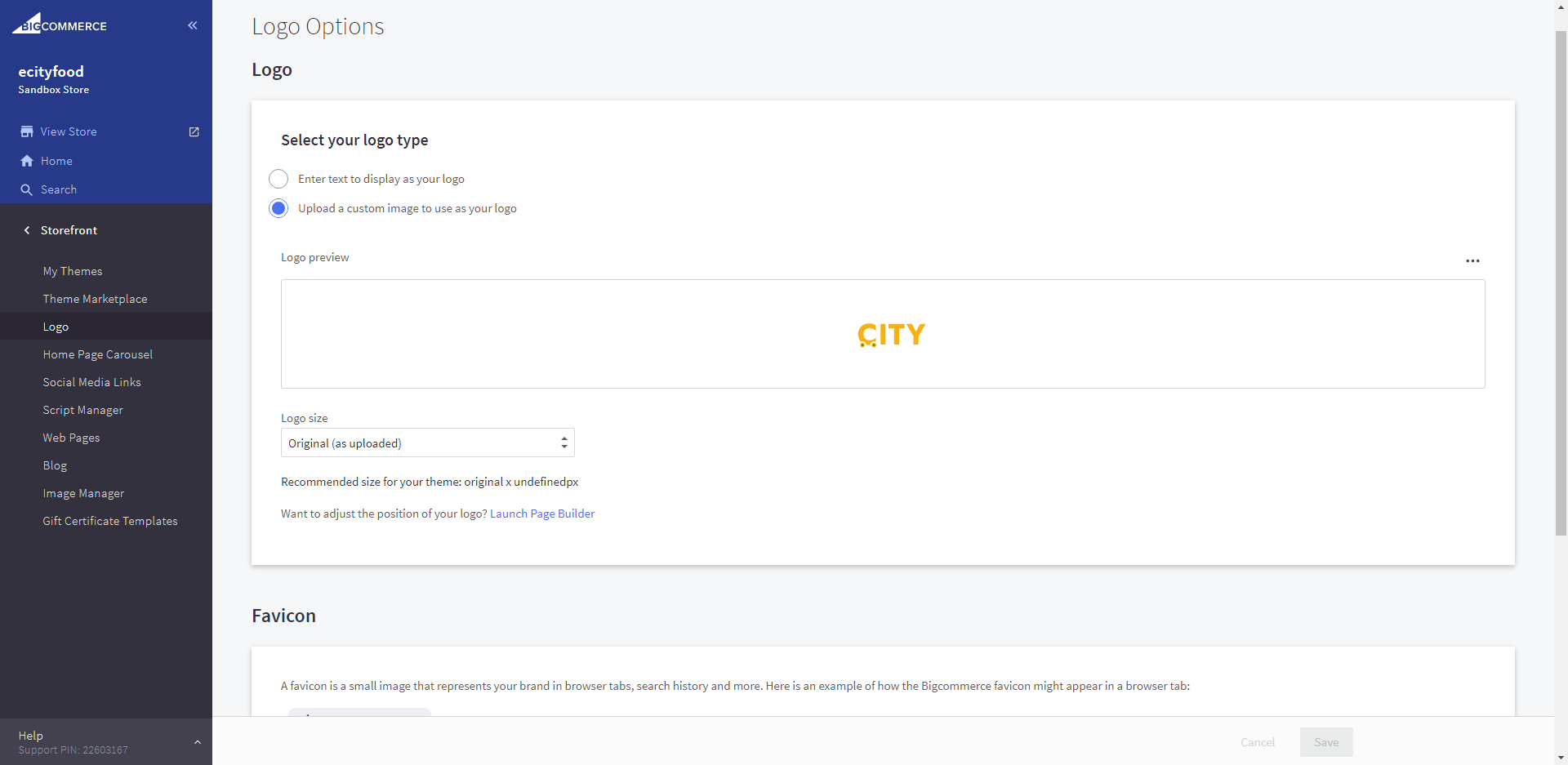Click the Search magnifier icon
The height and width of the screenshot is (765, 1568).
[x=27, y=189]
